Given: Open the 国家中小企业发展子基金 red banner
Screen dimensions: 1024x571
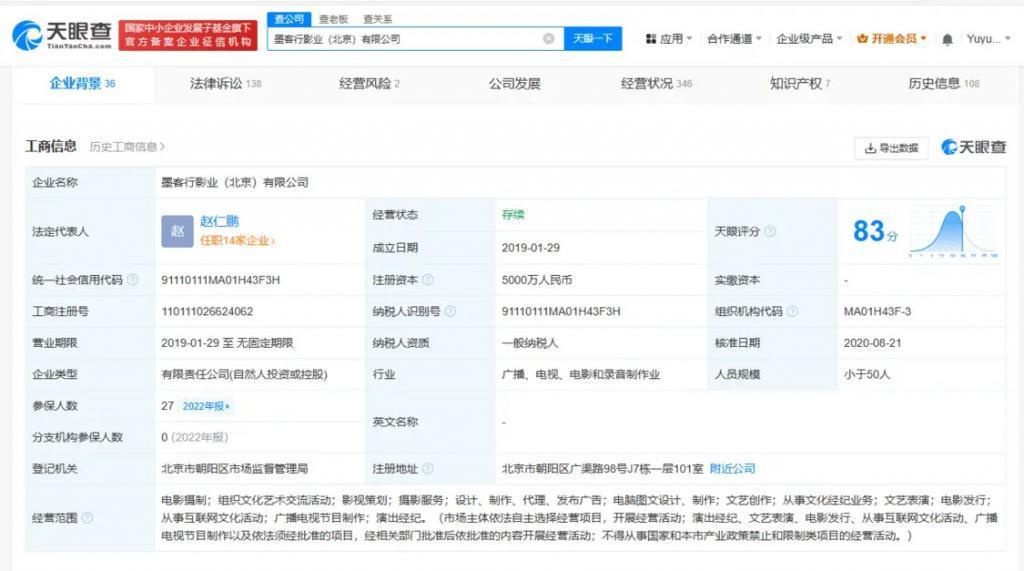Looking at the screenshot, I should (x=188, y=35).
